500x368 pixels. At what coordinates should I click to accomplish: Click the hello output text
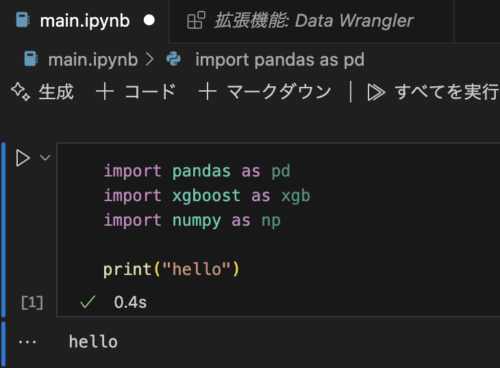tap(93, 342)
